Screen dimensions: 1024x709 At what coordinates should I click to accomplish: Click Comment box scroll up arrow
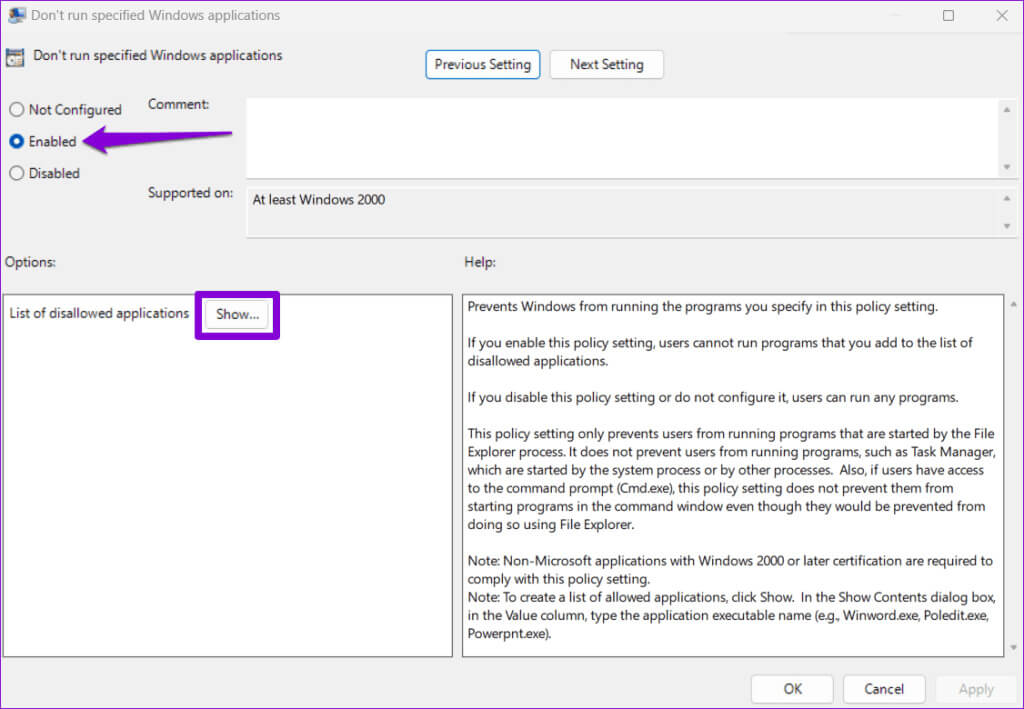click(1007, 110)
